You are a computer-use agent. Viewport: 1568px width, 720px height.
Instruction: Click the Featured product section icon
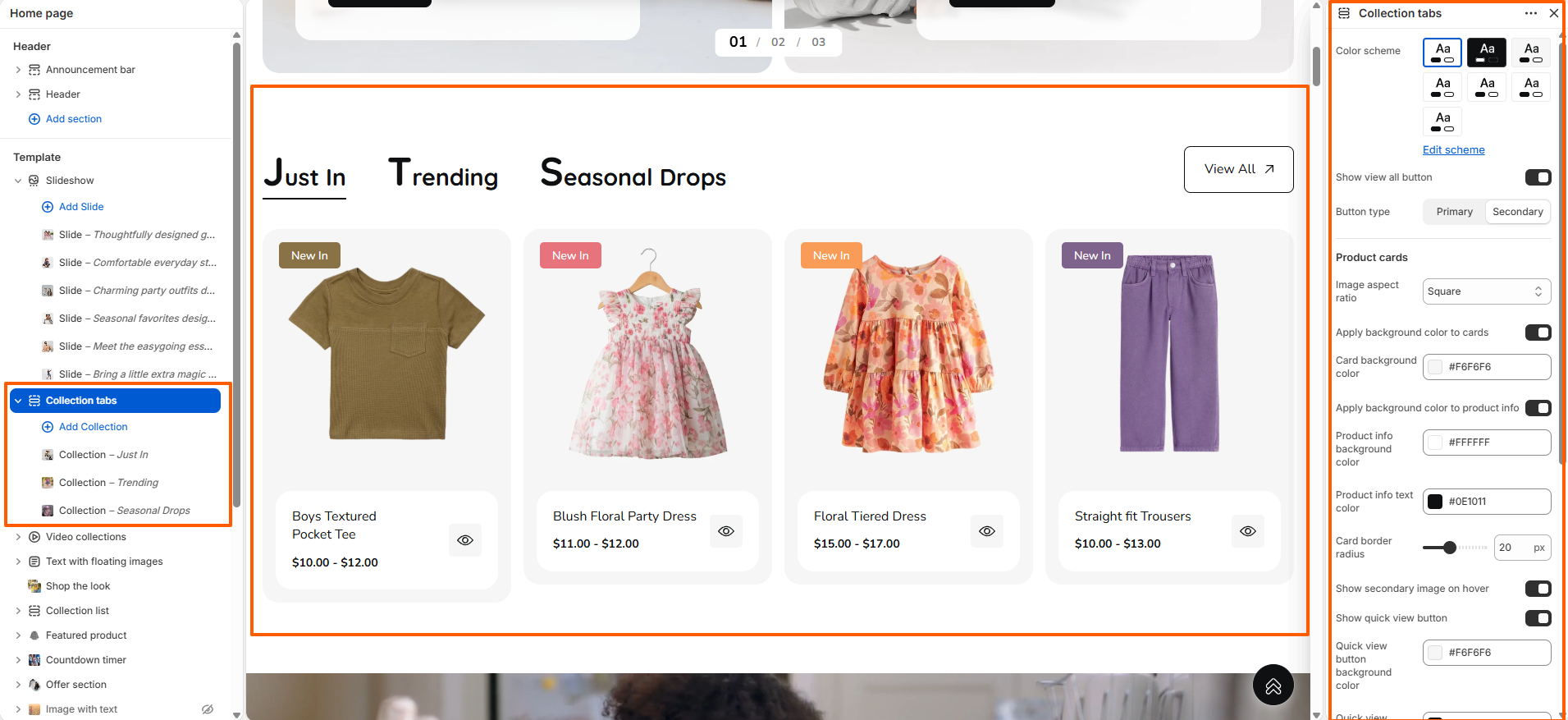click(x=34, y=635)
